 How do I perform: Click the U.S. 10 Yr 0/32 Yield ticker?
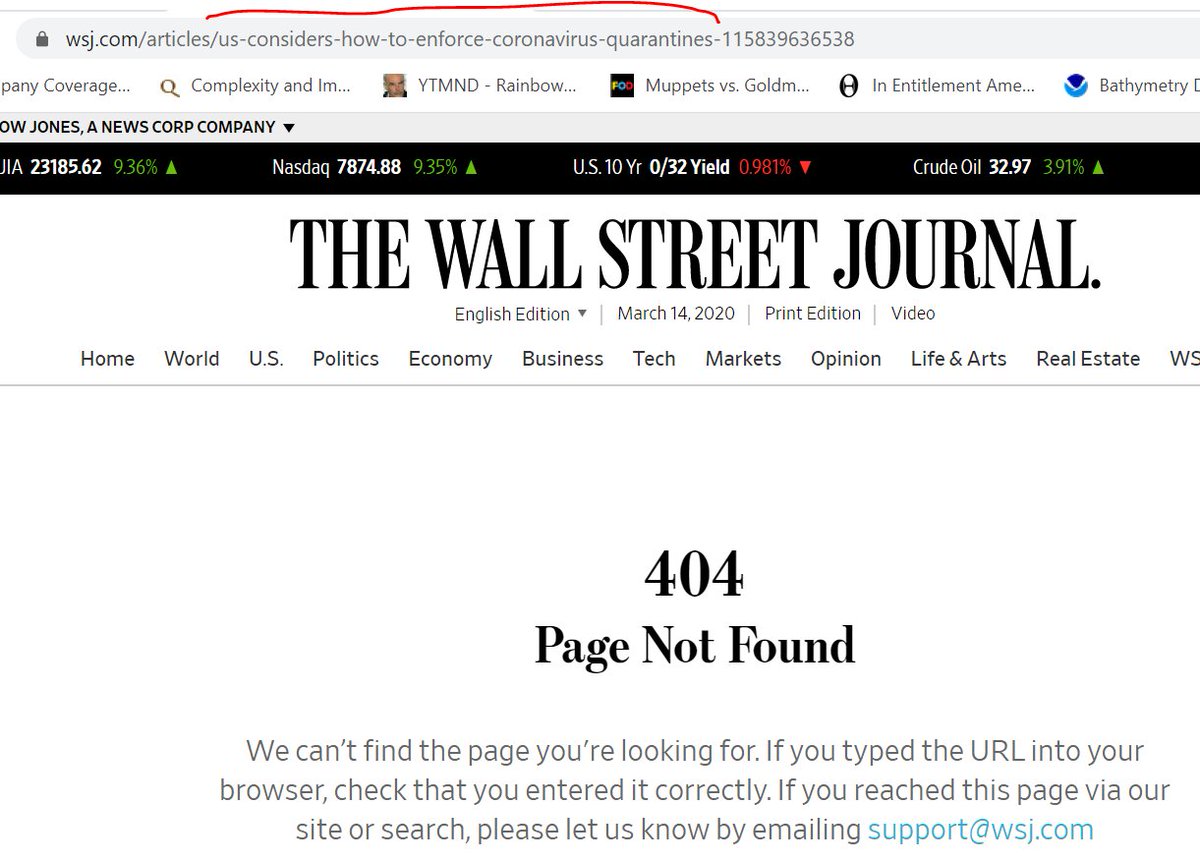(x=651, y=167)
